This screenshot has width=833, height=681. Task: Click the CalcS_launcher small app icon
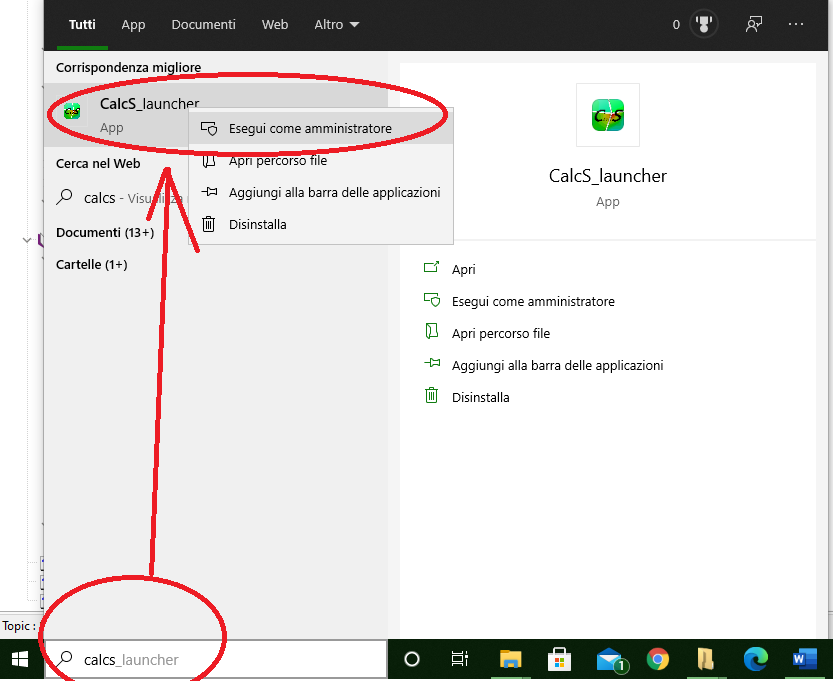(x=72, y=112)
